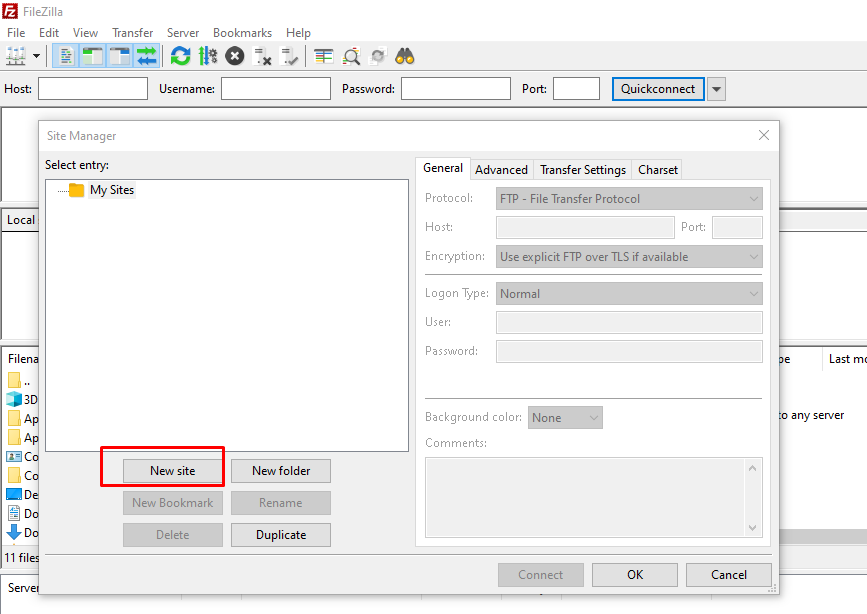867x614 pixels.
Task: Open the Encryption dropdown
Action: [x=629, y=257]
